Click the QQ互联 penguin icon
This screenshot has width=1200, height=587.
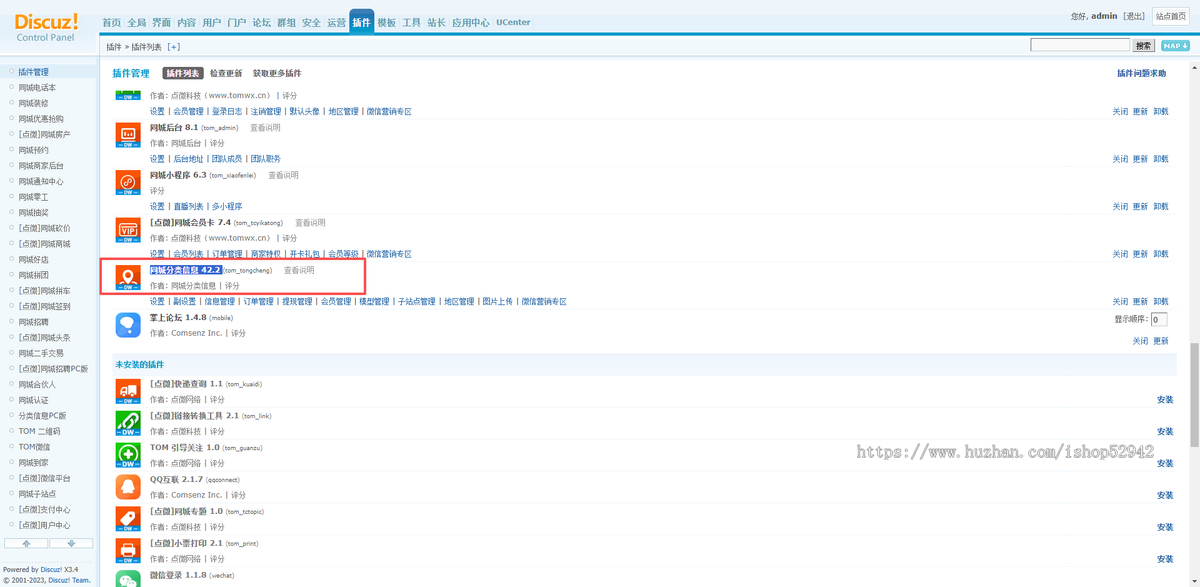click(x=128, y=487)
